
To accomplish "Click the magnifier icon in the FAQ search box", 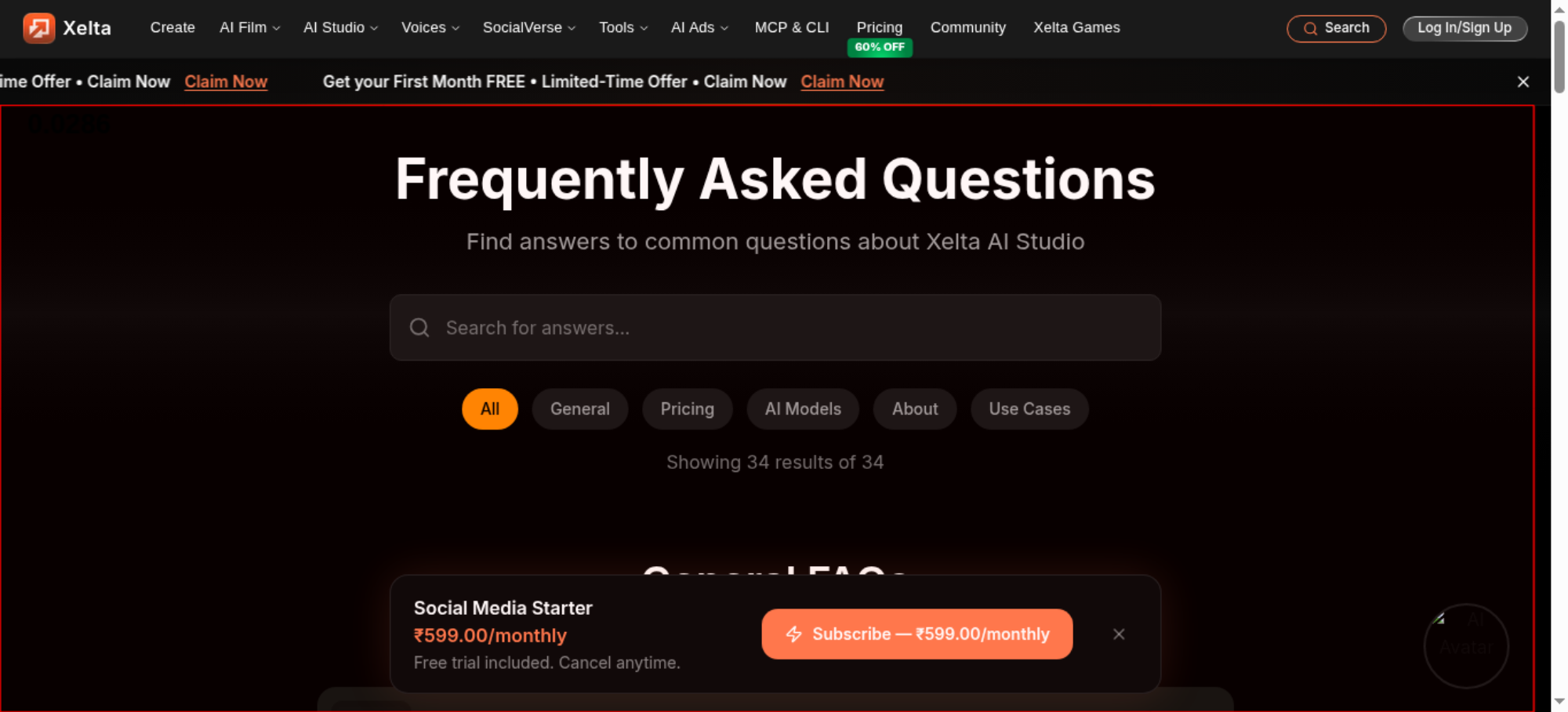I will click(419, 328).
